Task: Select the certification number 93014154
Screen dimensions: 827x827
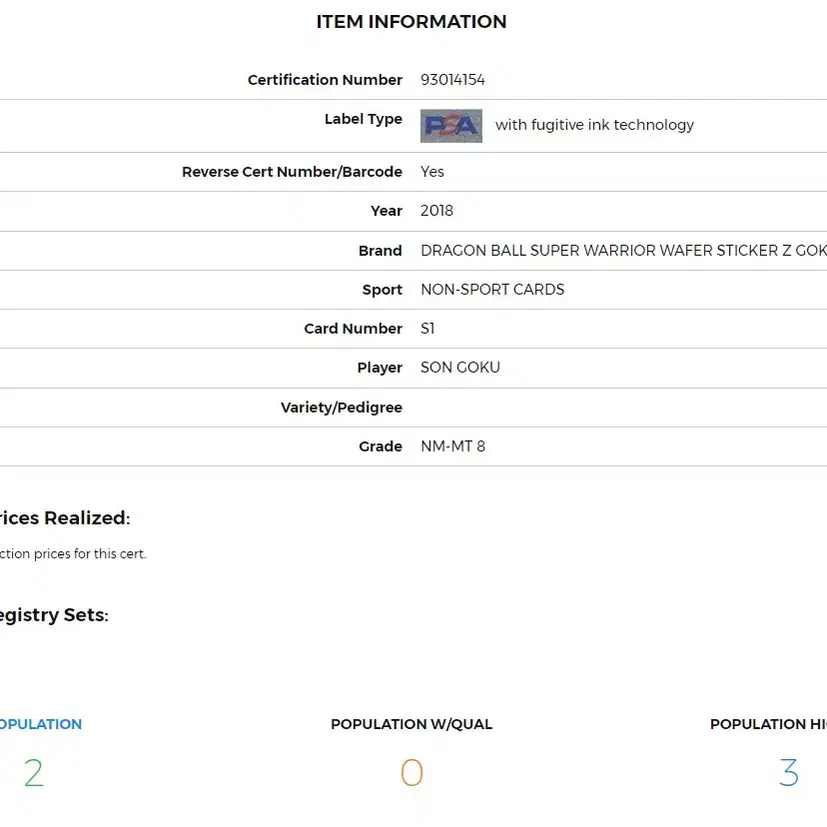Action: click(453, 80)
